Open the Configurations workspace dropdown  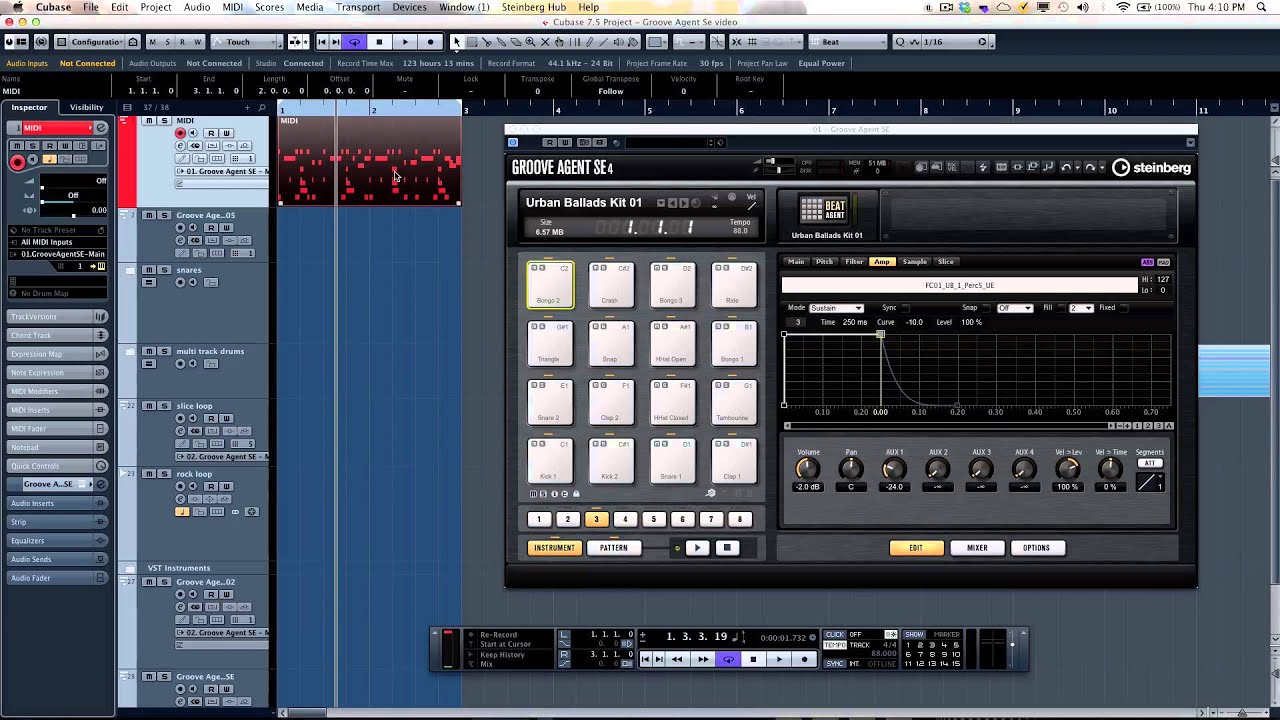[x=97, y=42]
